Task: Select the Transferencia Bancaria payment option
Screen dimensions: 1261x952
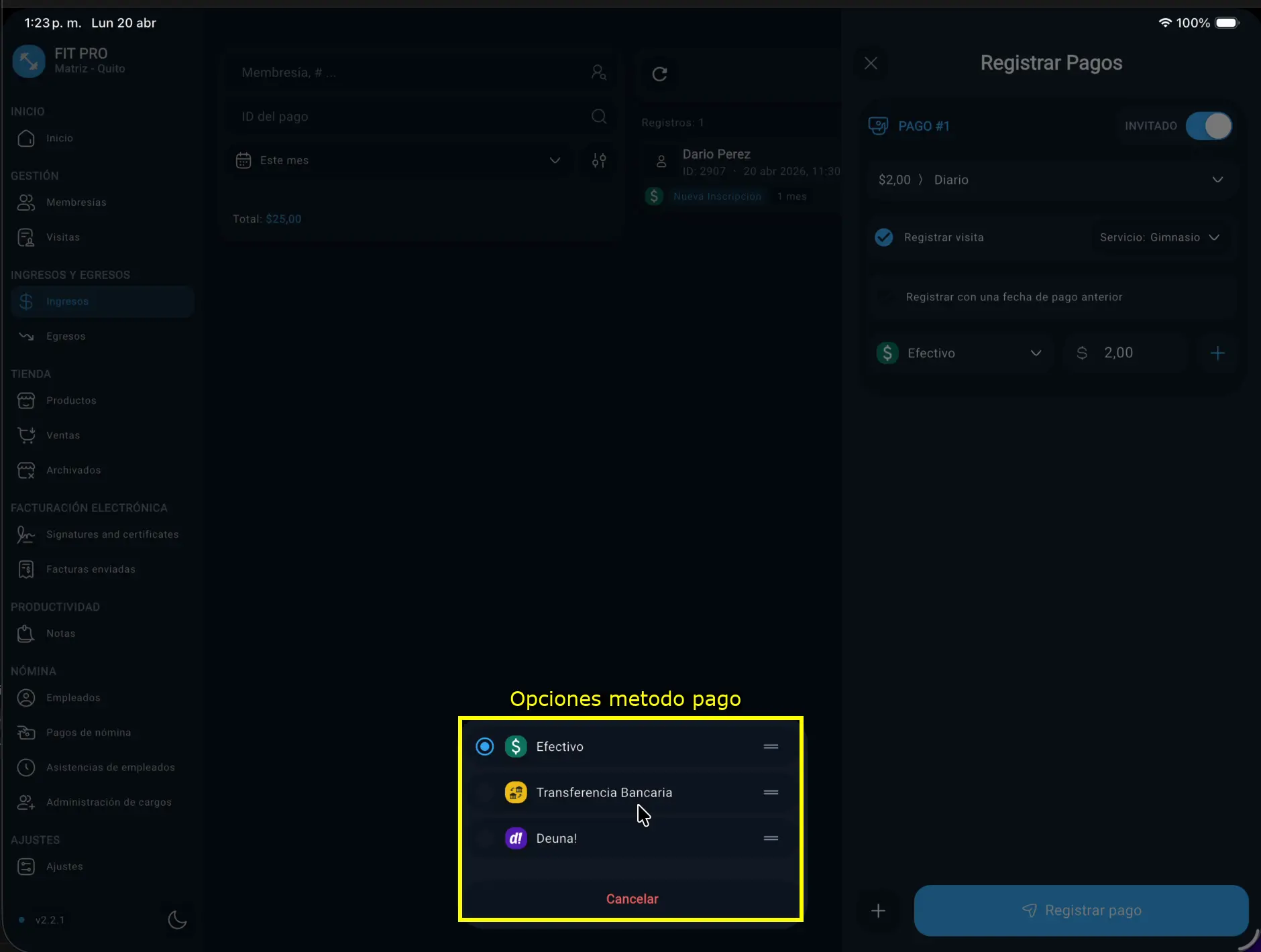Action: pyautogui.click(x=604, y=792)
